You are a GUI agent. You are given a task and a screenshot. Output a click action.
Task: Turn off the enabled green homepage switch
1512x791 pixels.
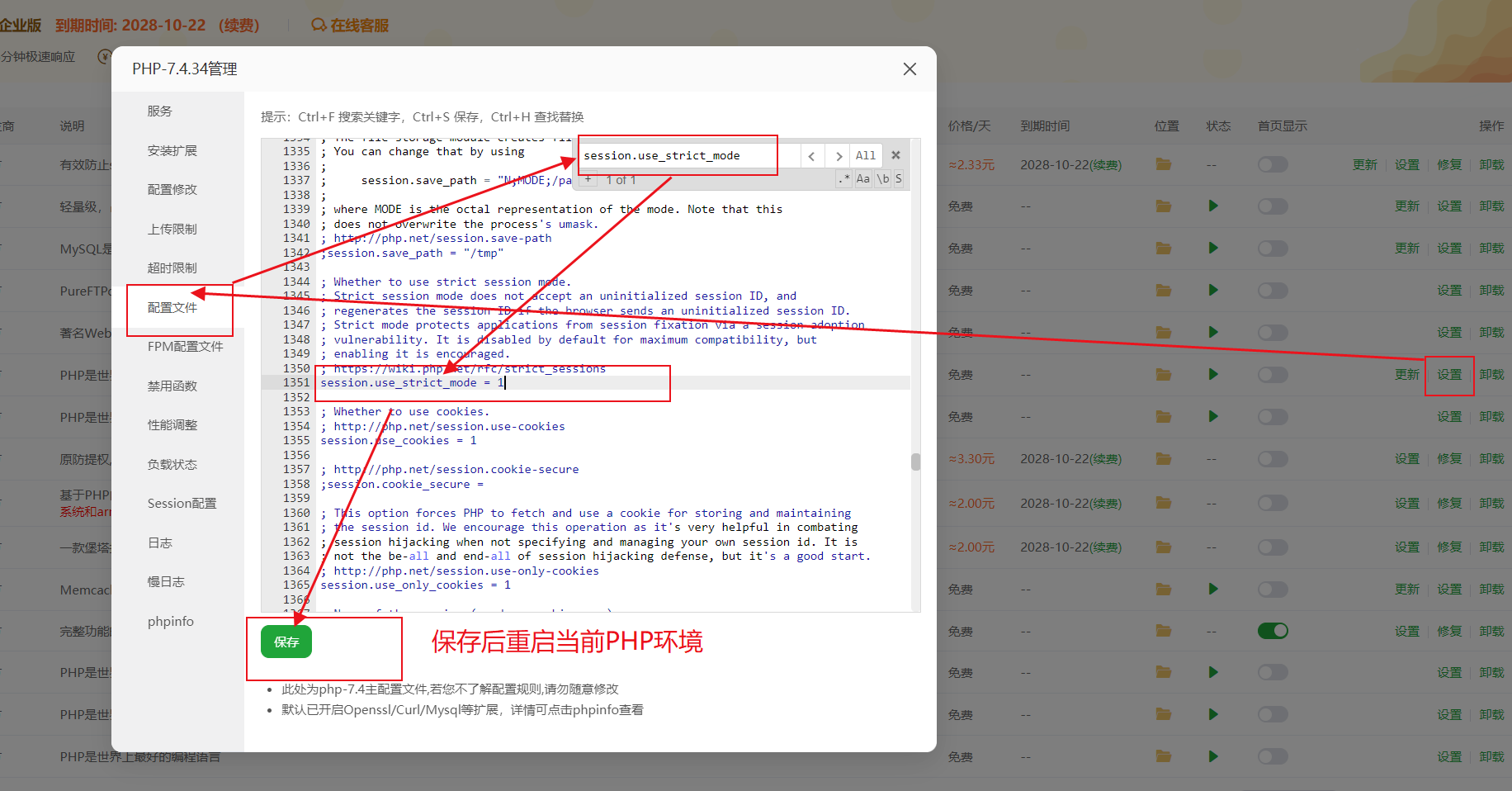(1273, 631)
